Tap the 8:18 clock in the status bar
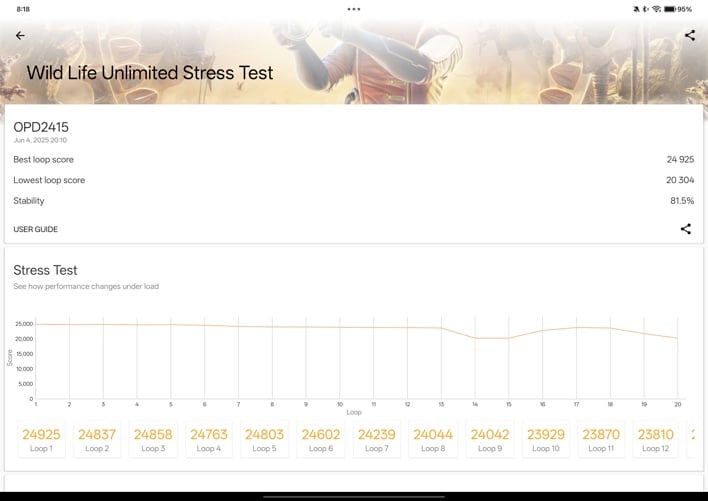Viewport: 708px width, 501px height. pyautogui.click(x=23, y=9)
